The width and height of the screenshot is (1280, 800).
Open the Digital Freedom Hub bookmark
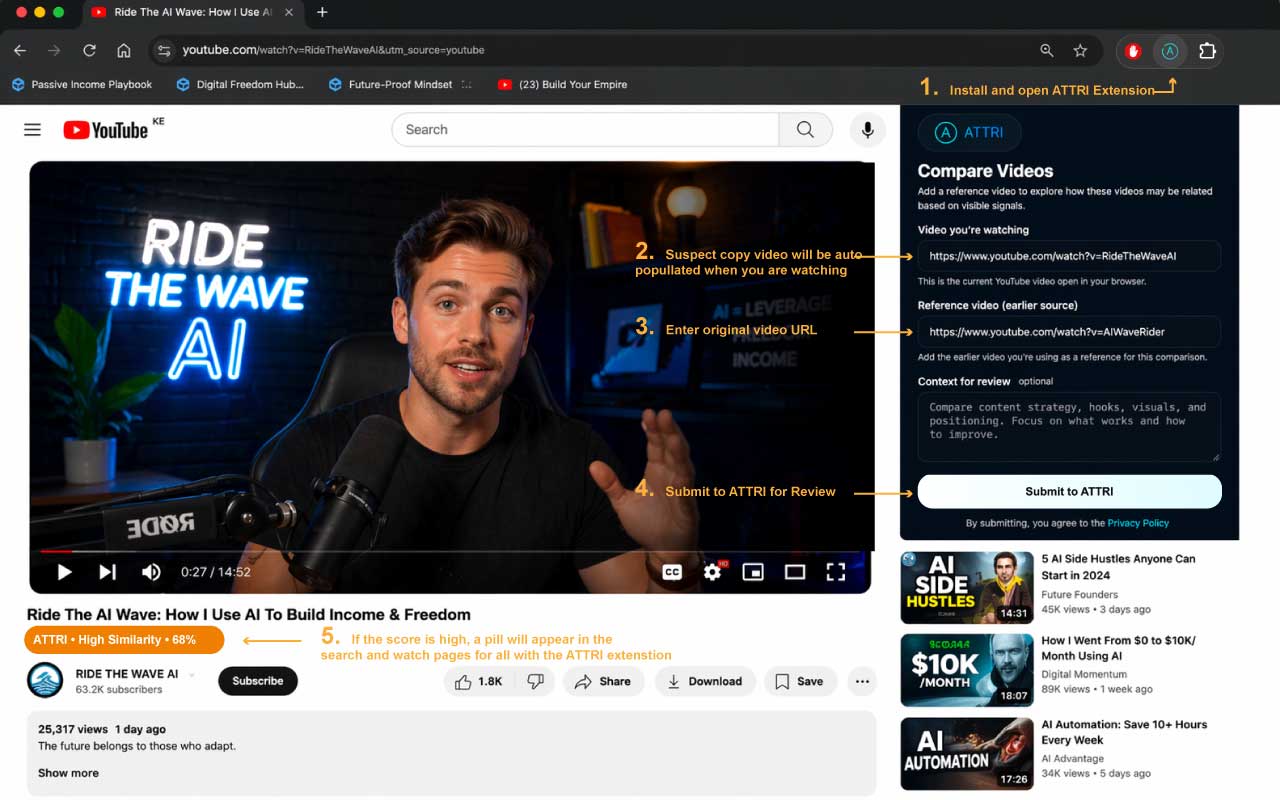(240, 85)
